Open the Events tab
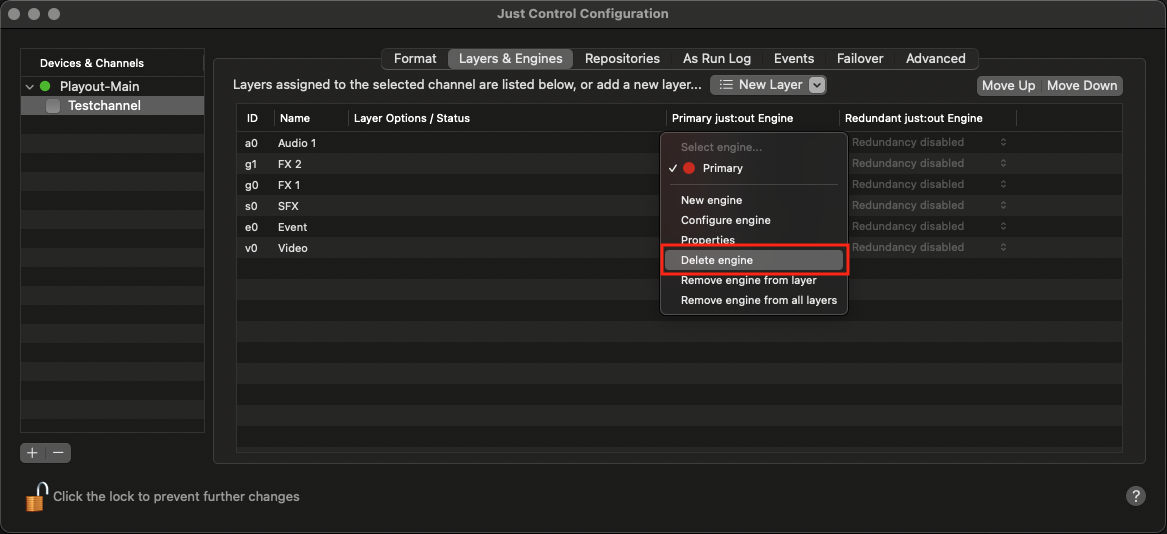The width and height of the screenshot is (1167, 534). 794,59
